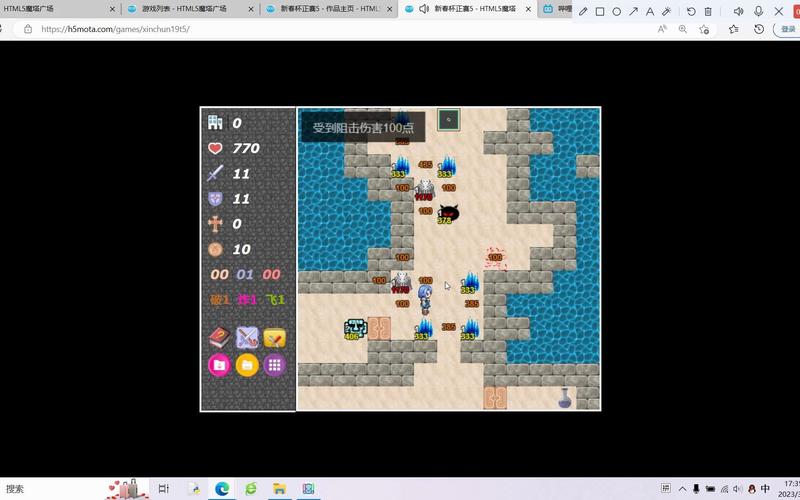This screenshot has height=500, width=800.
Task: Select the pencil annotation tool
Action: [582, 11]
